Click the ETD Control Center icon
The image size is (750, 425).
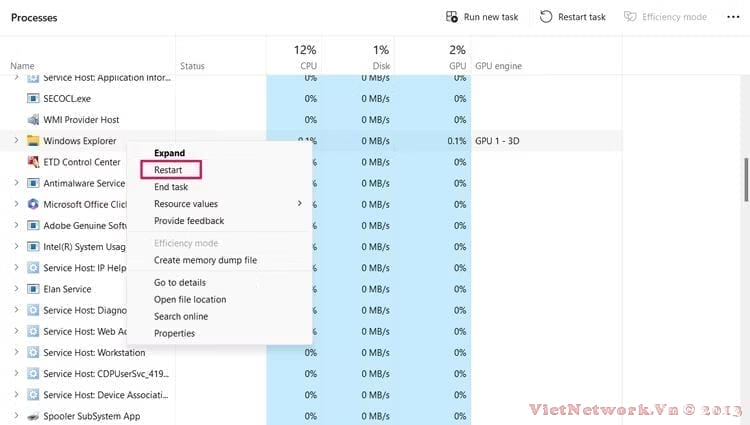coord(33,162)
